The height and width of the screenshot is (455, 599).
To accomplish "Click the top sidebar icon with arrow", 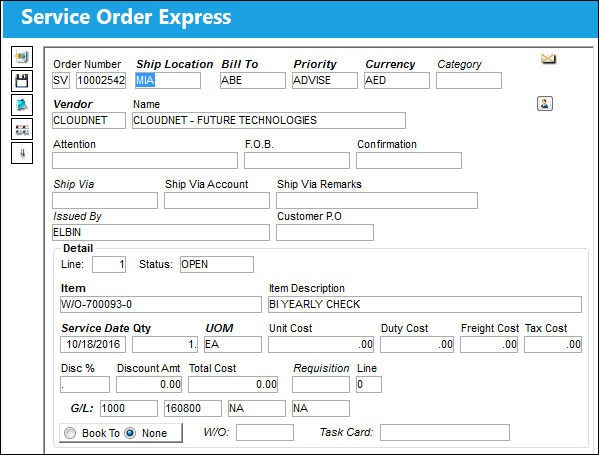I will click(22, 57).
